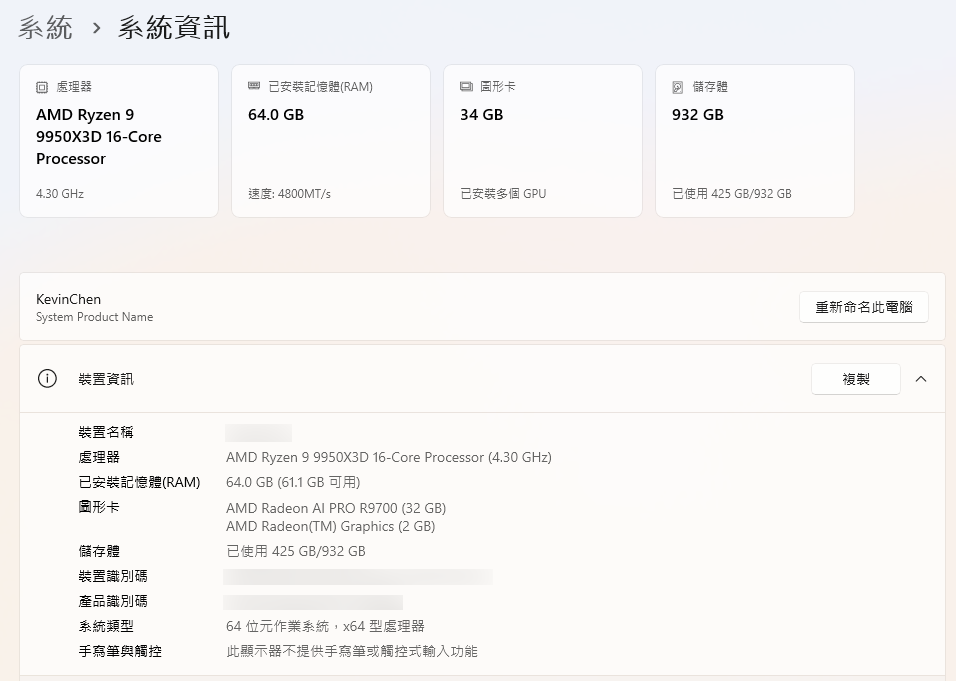Click the 已安裝記憶體(RAM) card header label
Viewport: 956px width, 681px height.
pyautogui.click(x=321, y=87)
